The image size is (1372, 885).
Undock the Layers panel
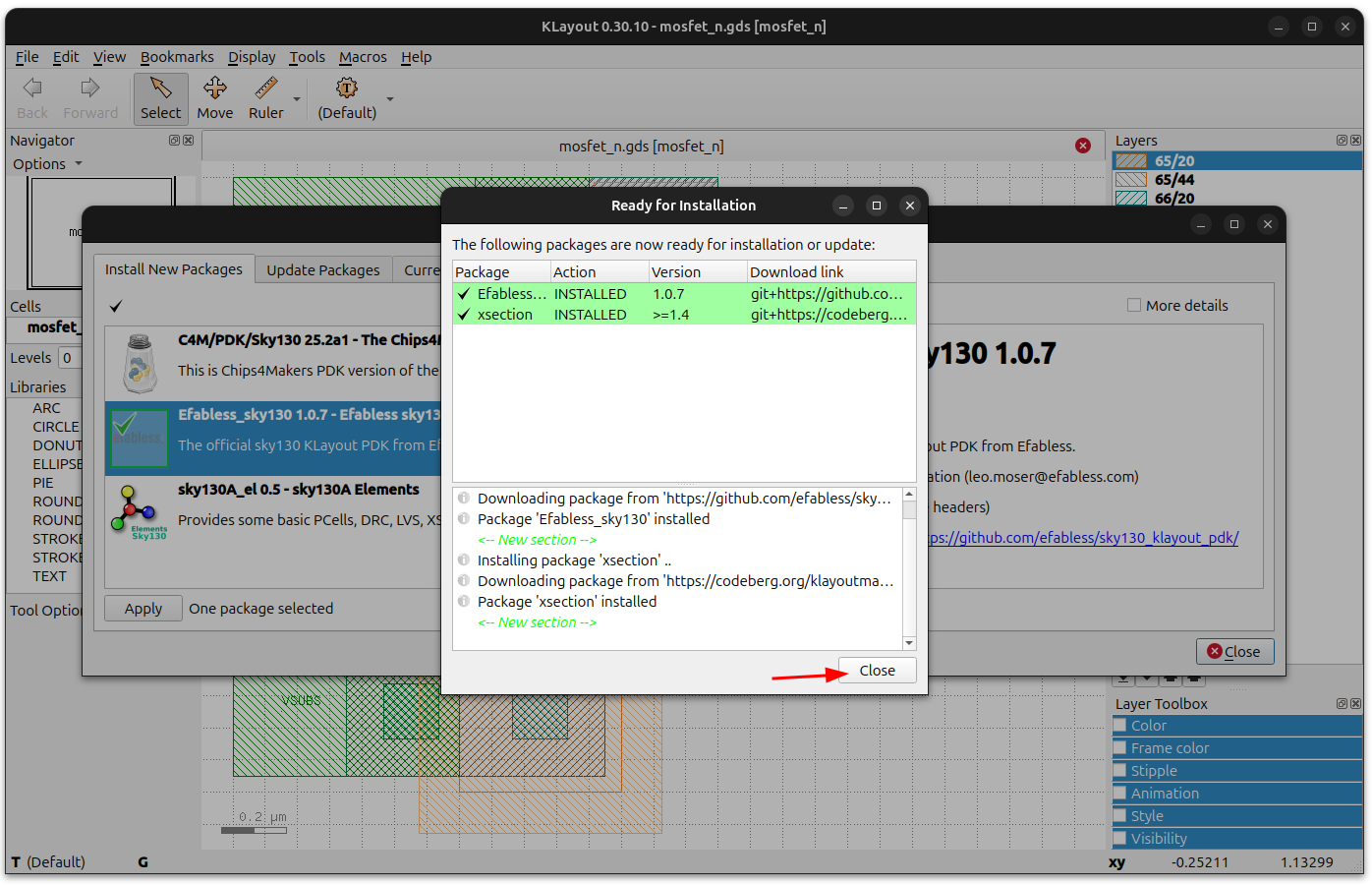coord(1342,141)
